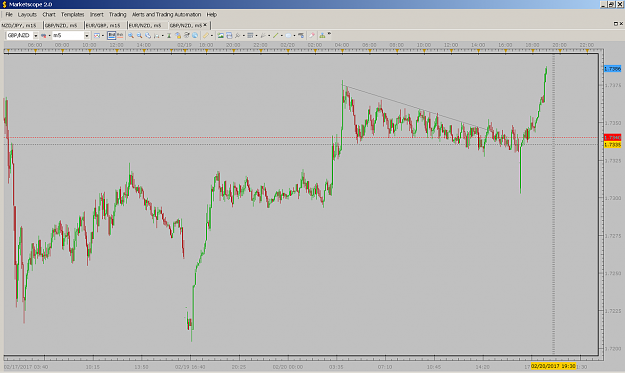
Task: Click the third magnifier zoom-area icon
Action: [148, 35]
